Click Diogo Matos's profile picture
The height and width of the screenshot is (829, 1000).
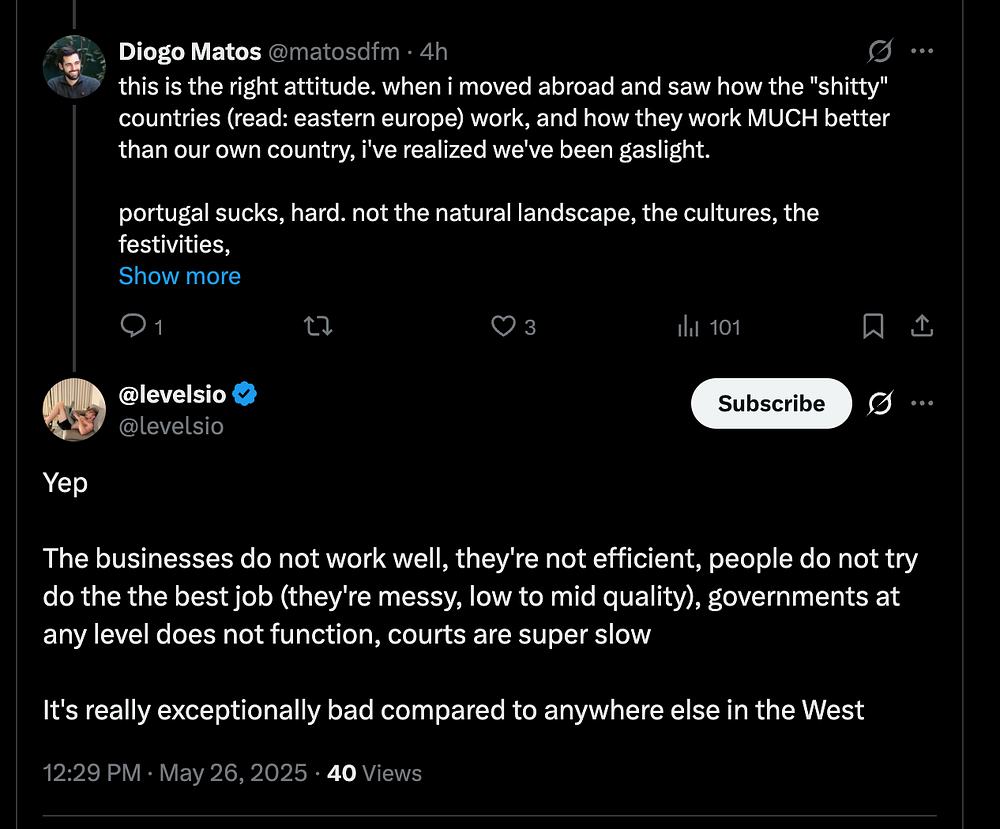coord(74,66)
